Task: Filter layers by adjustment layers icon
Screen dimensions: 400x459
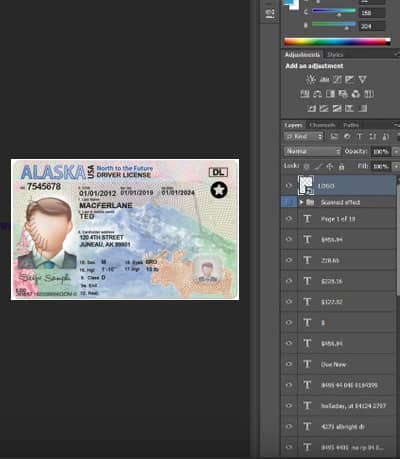Action: [x=347, y=136]
